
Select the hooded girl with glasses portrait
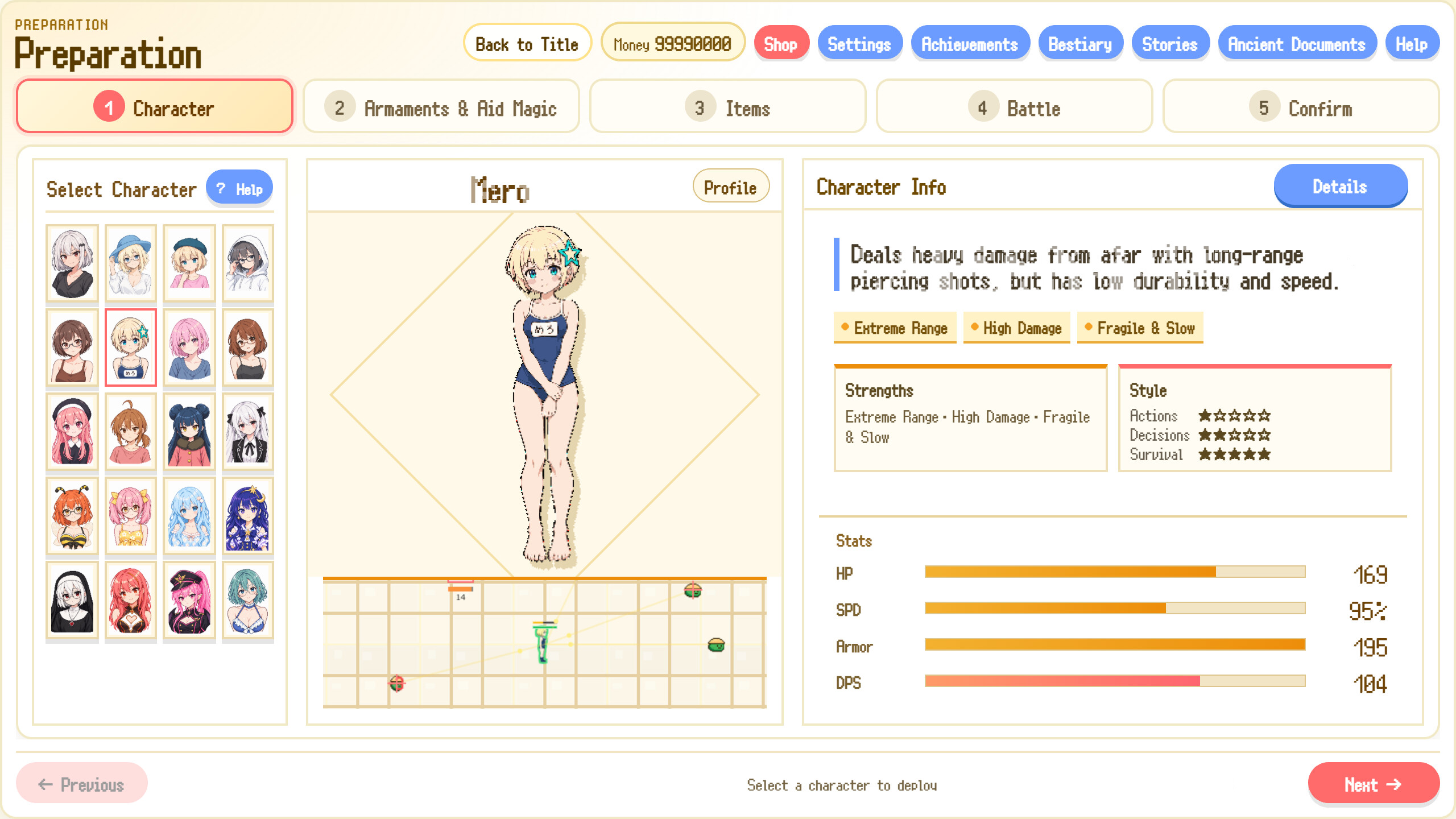point(248,263)
